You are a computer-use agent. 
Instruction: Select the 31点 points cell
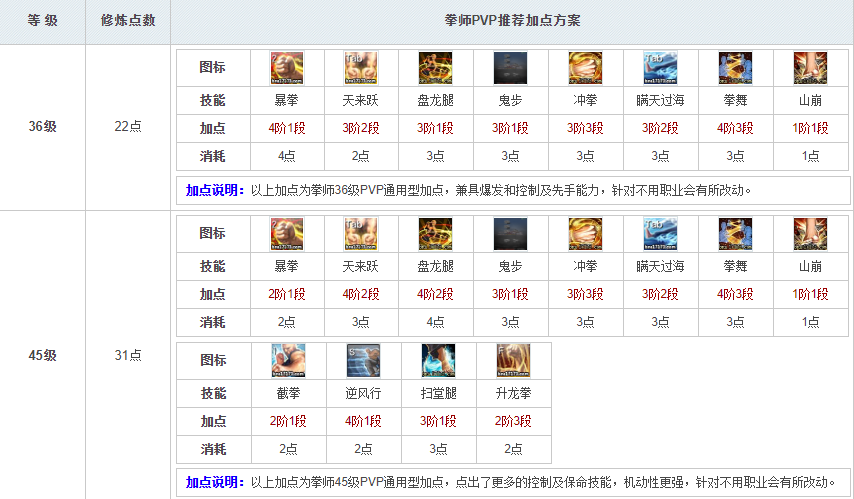point(128,355)
